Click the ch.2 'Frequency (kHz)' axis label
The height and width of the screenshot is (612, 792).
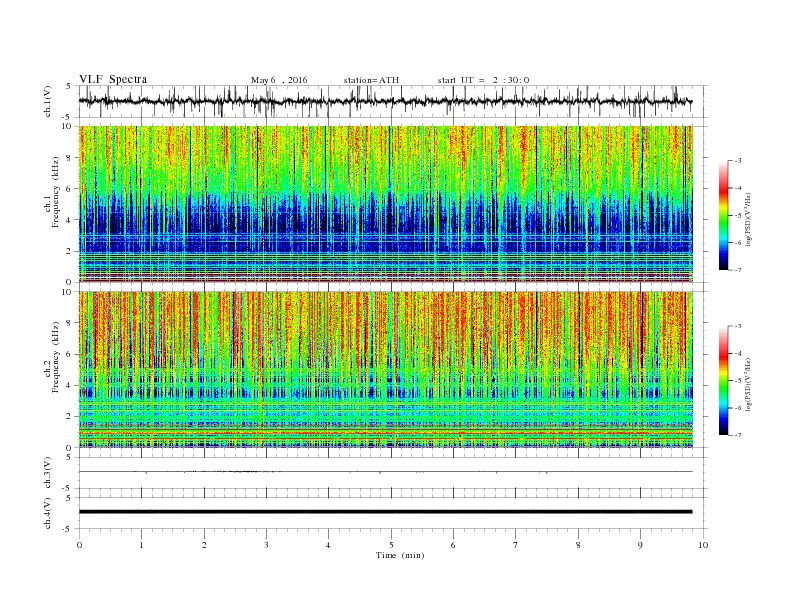click(56, 357)
